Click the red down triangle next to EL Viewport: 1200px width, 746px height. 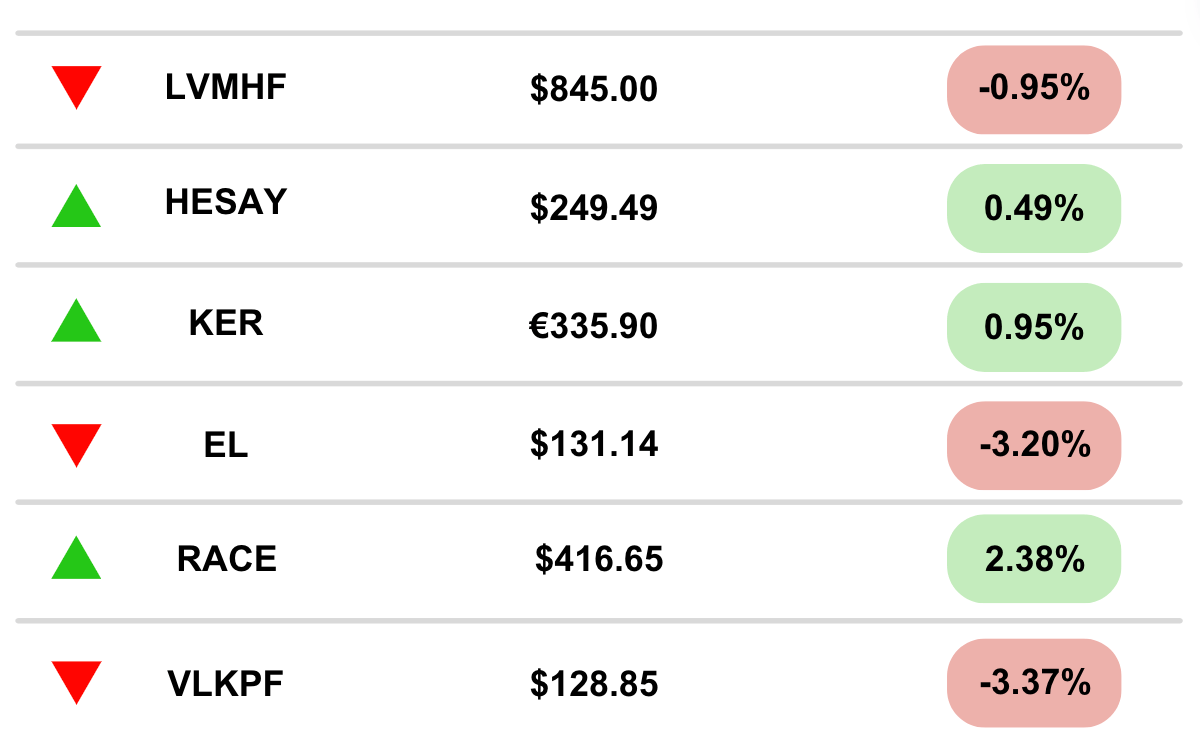76,445
